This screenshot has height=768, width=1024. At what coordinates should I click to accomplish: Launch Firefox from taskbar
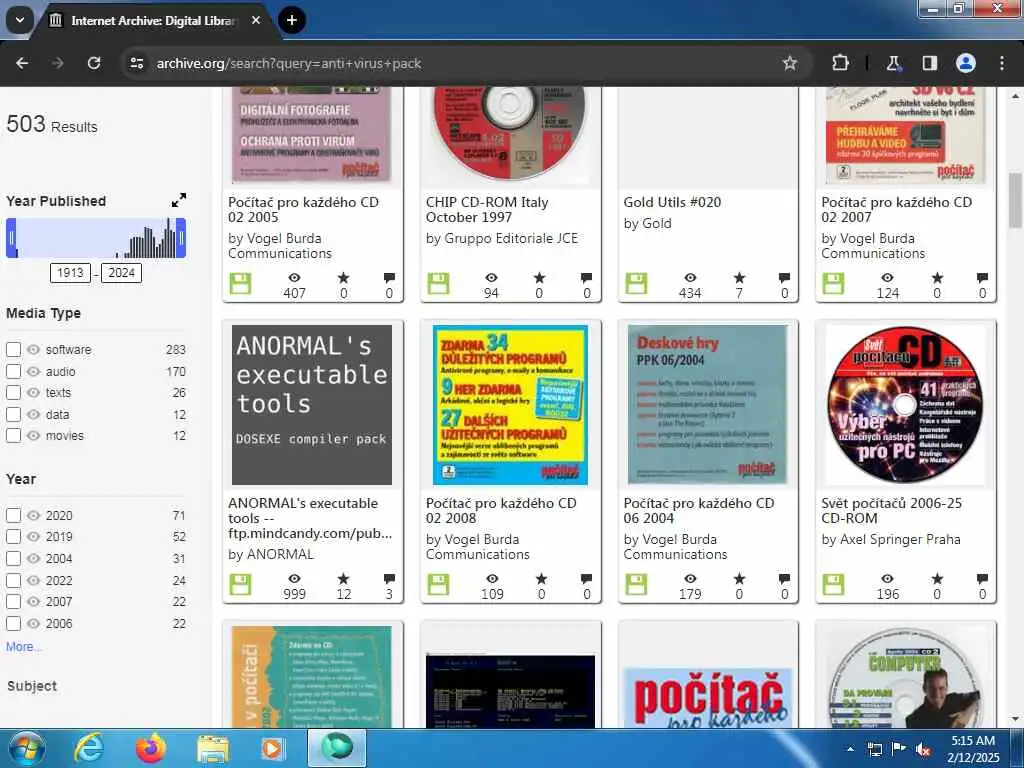tap(151, 748)
